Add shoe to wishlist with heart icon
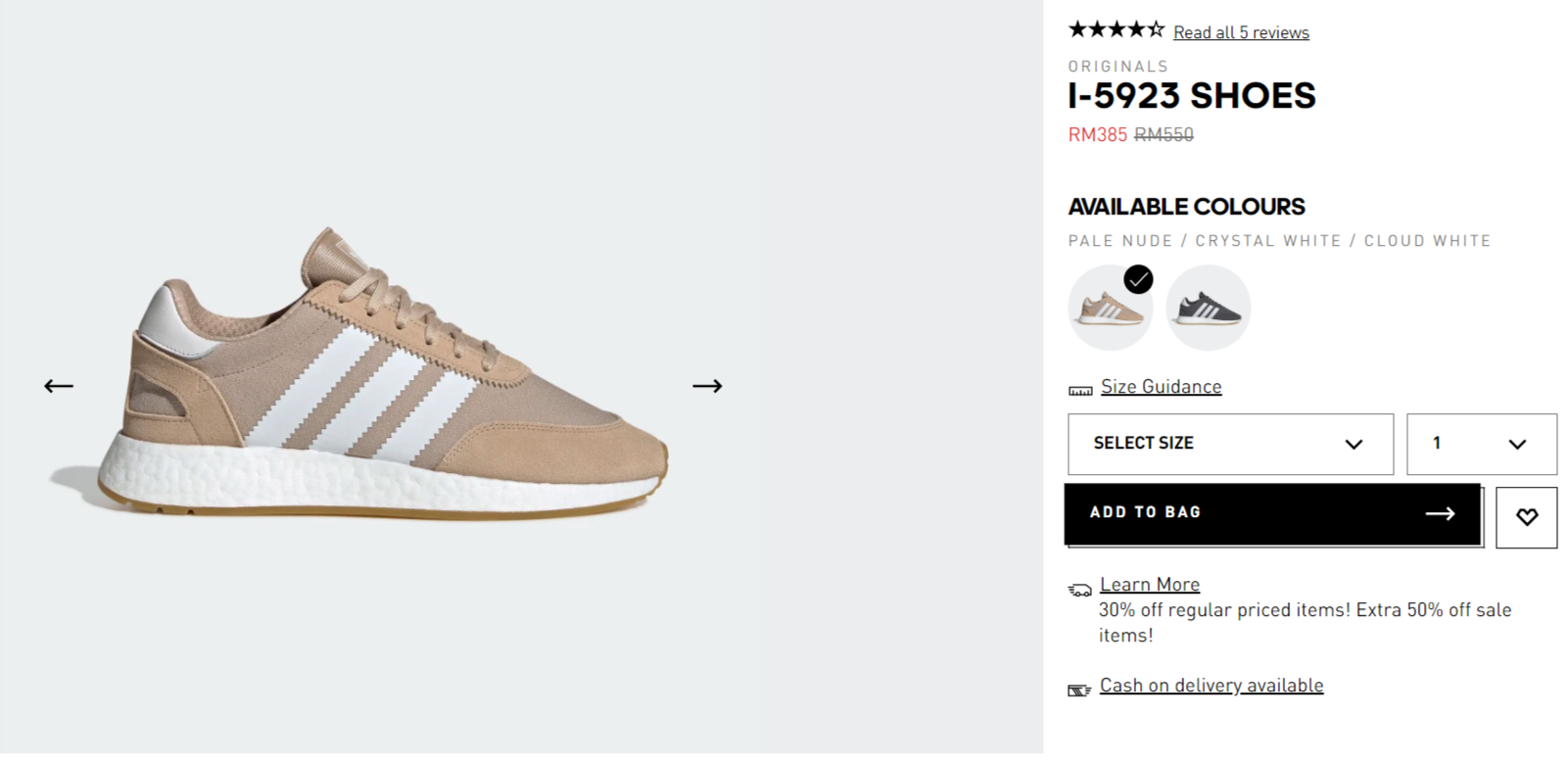The image size is (1568, 762). 1526,517
